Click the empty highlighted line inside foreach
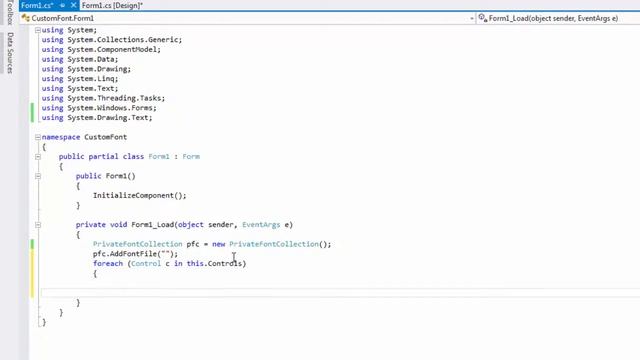 coord(340,293)
